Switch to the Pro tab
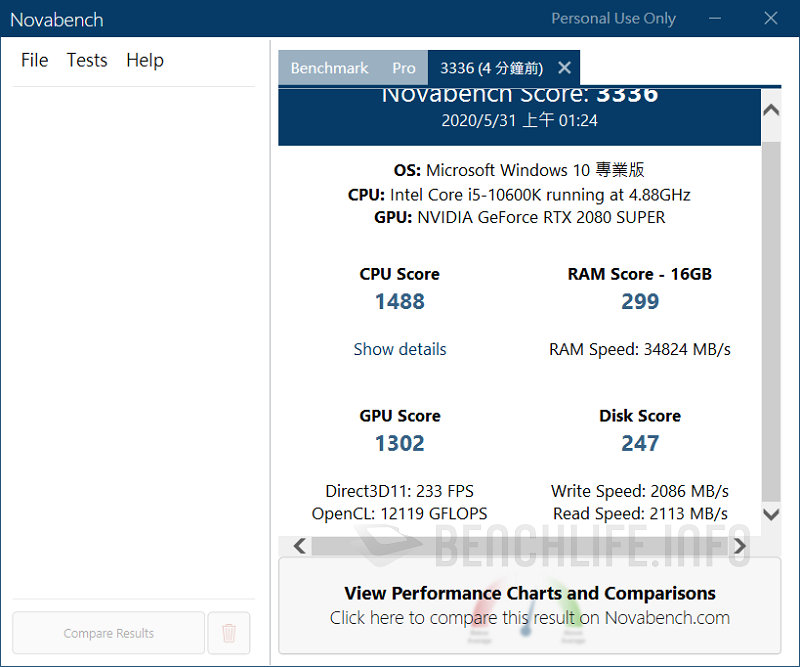Image resolution: width=800 pixels, height=667 pixels. (404, 67)
